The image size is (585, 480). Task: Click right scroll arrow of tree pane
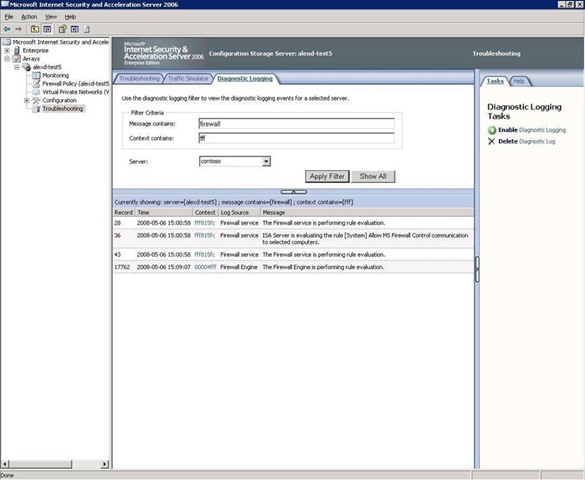pyautogui.click(x=105, y=464)
